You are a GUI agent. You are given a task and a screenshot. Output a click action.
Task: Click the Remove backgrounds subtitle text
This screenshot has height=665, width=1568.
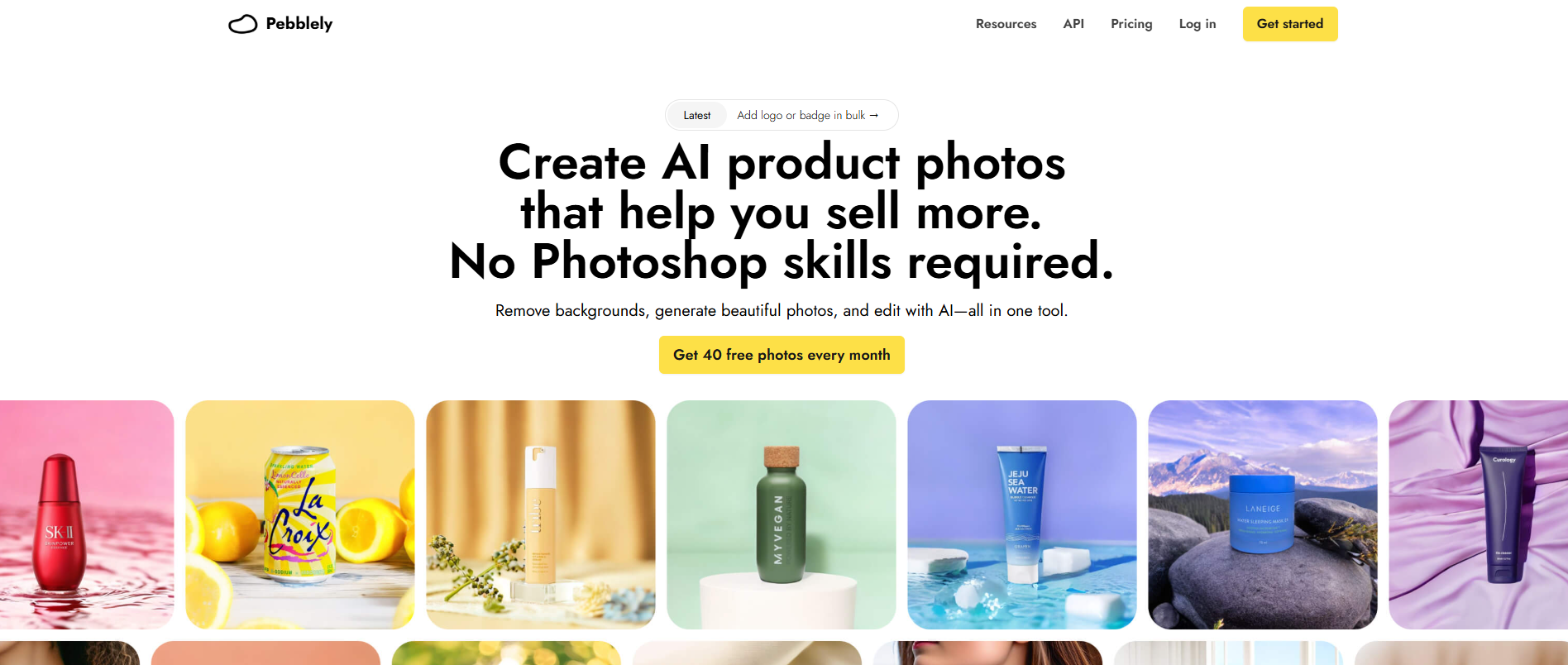click(782, 311)
